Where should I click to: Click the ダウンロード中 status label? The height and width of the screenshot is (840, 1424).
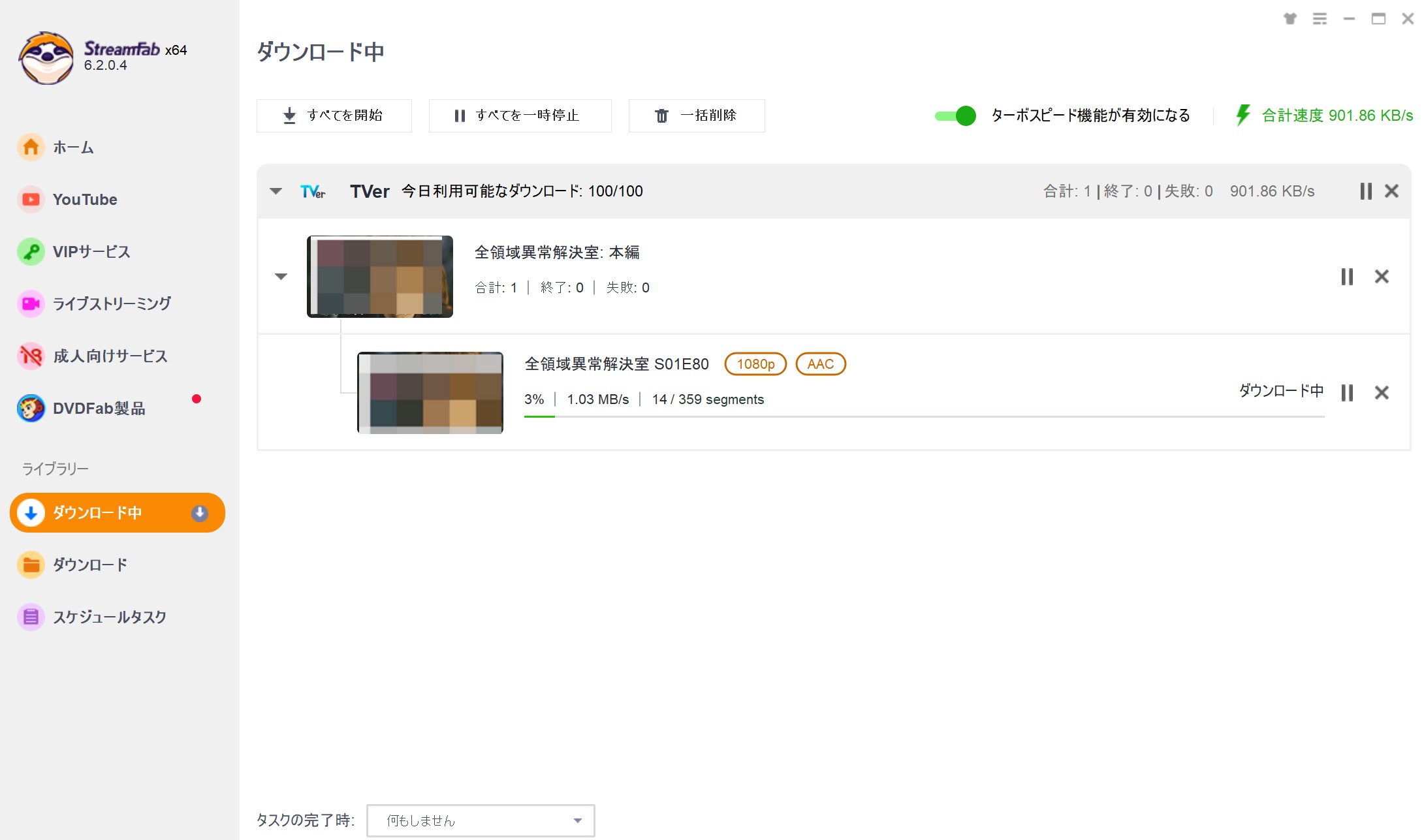pos(1281,390)
